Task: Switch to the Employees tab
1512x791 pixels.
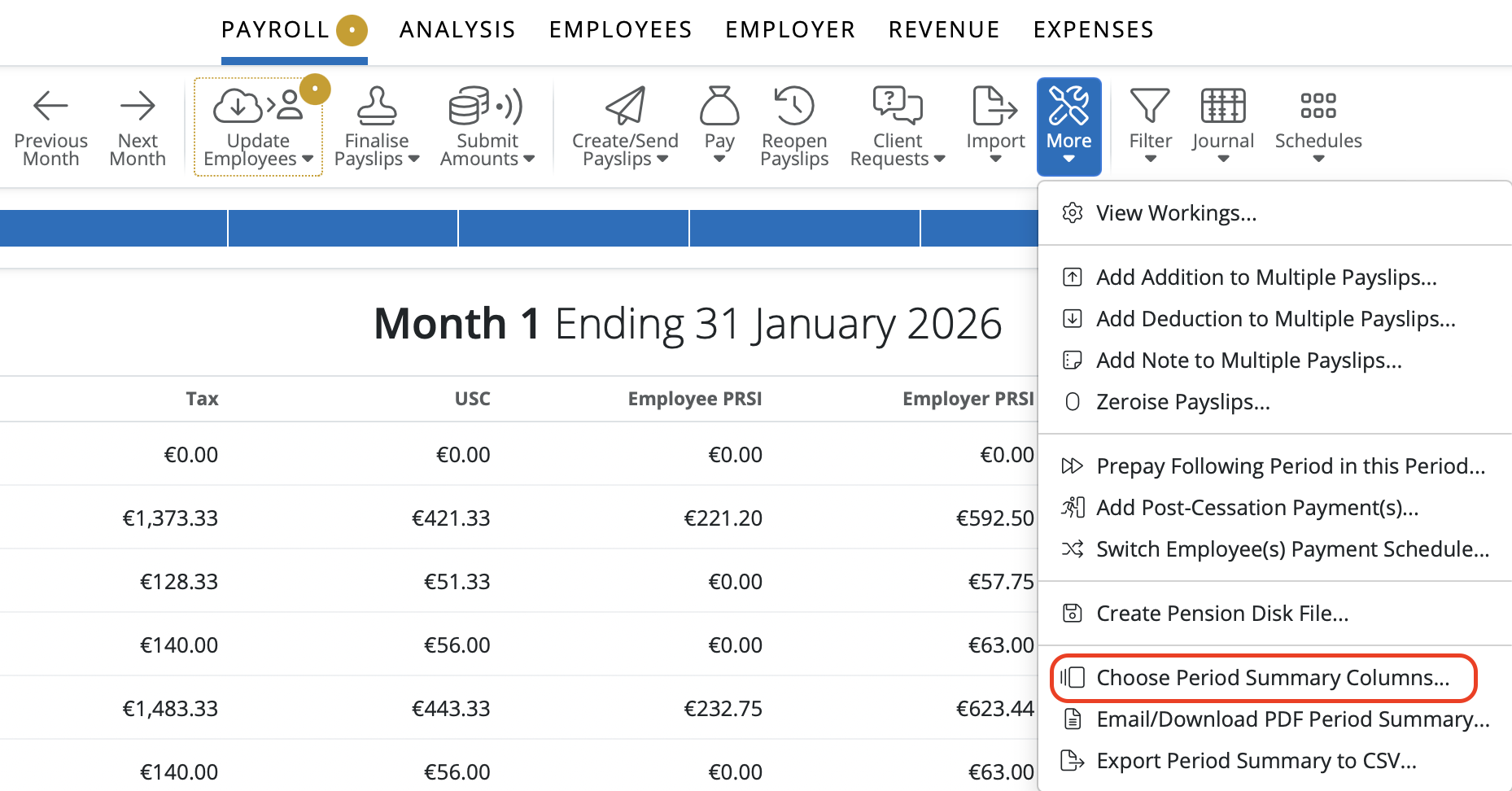Action: (620, 30)
